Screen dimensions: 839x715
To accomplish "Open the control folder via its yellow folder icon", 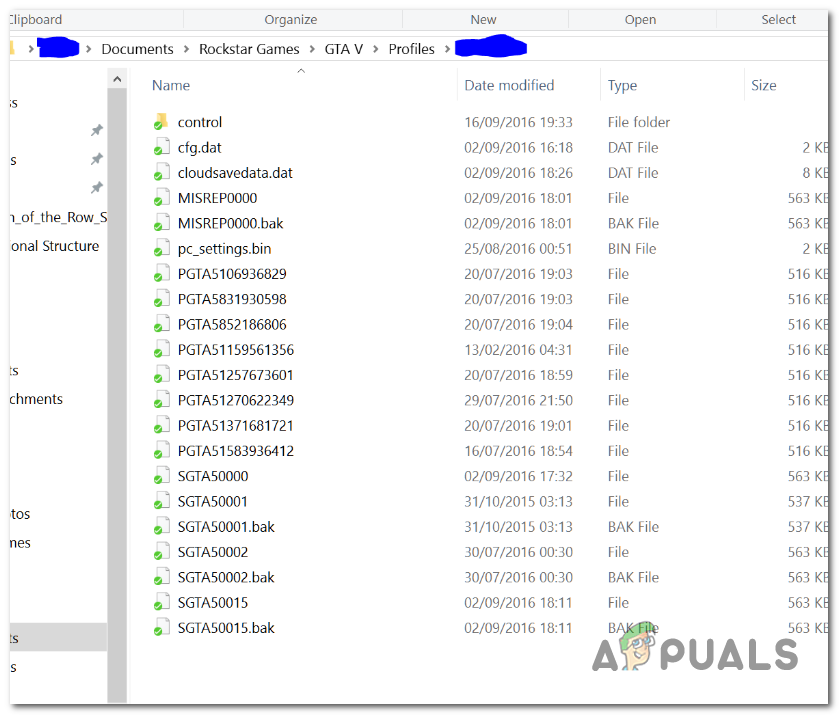I will coord(162,121).
